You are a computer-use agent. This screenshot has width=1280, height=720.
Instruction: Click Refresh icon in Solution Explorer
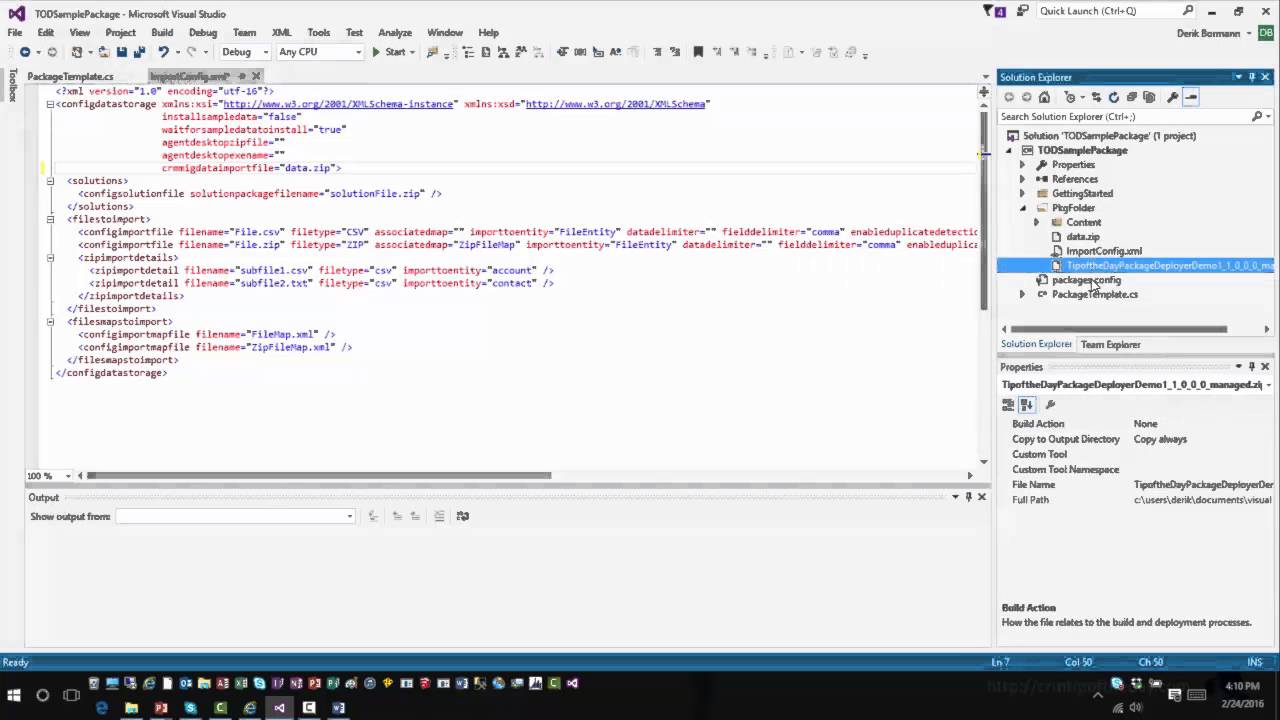pyautogui.click(x=1114, y=97)
